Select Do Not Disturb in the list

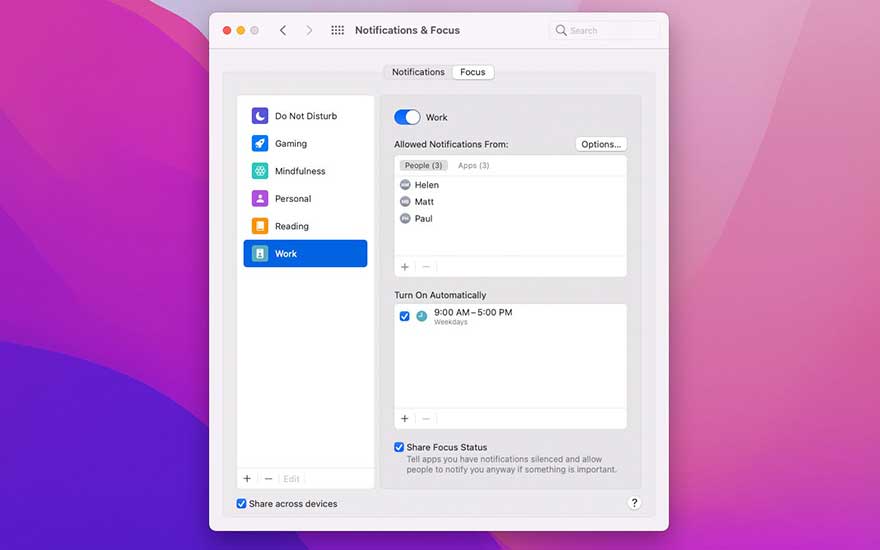pos(305,116)
